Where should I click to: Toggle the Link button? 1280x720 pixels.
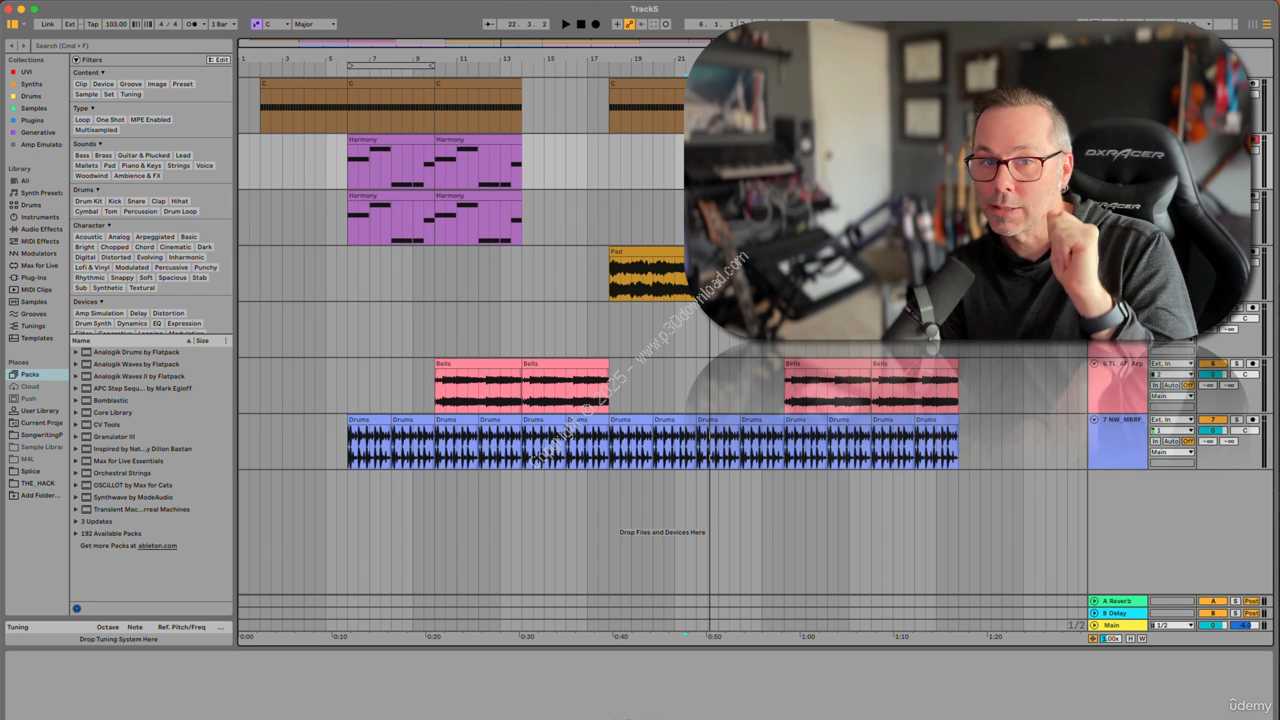tap(47, 24)
